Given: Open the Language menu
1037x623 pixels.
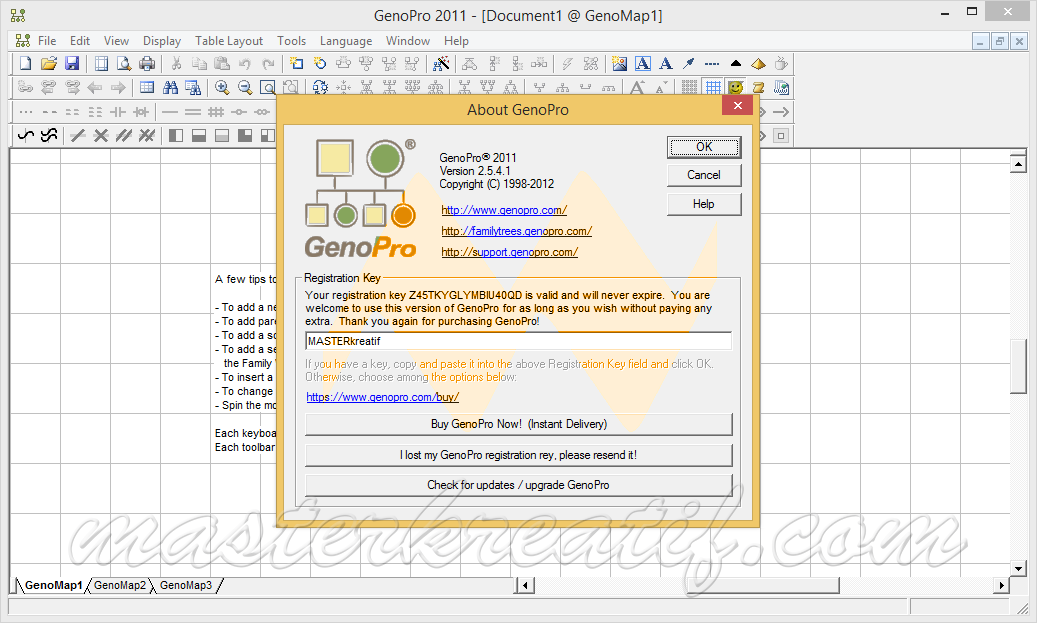Looking at the screenshot, I should pos(346,41).
